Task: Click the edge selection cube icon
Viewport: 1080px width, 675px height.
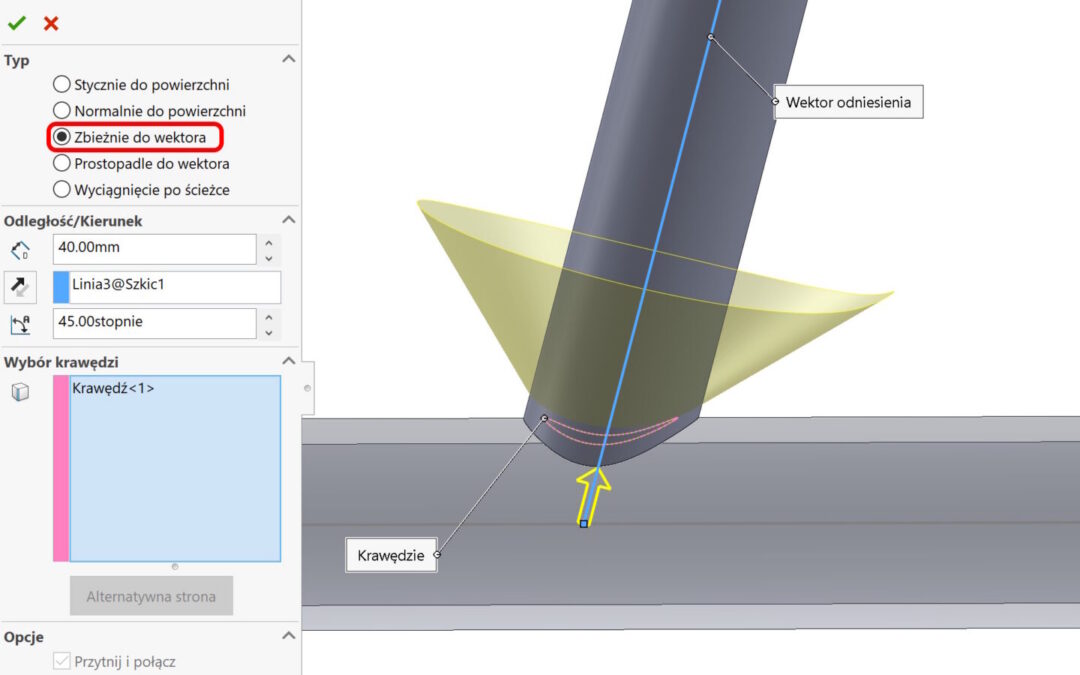Action: click(19, 393)
